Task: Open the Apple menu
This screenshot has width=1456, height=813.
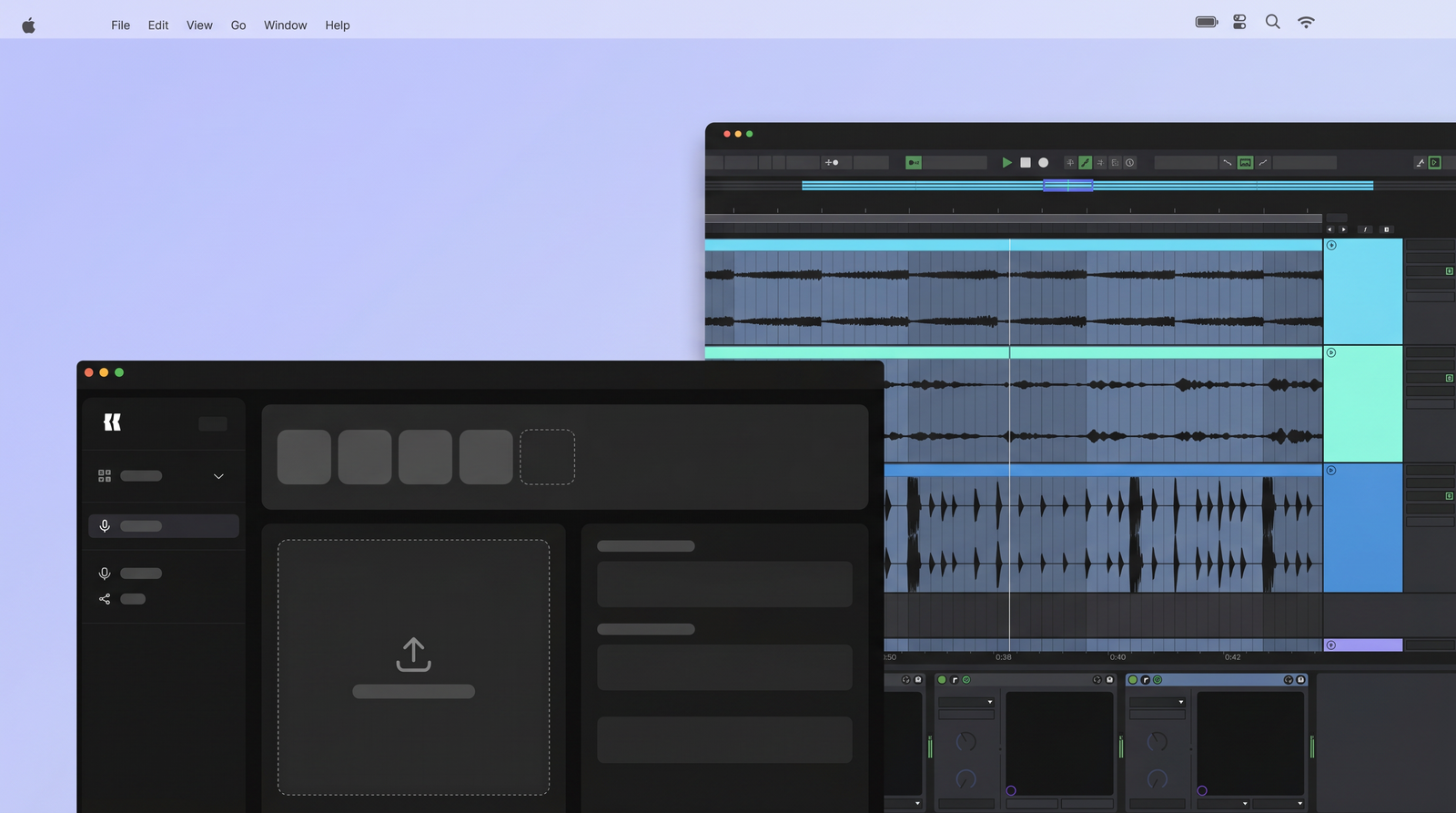Action: [28, 25]
